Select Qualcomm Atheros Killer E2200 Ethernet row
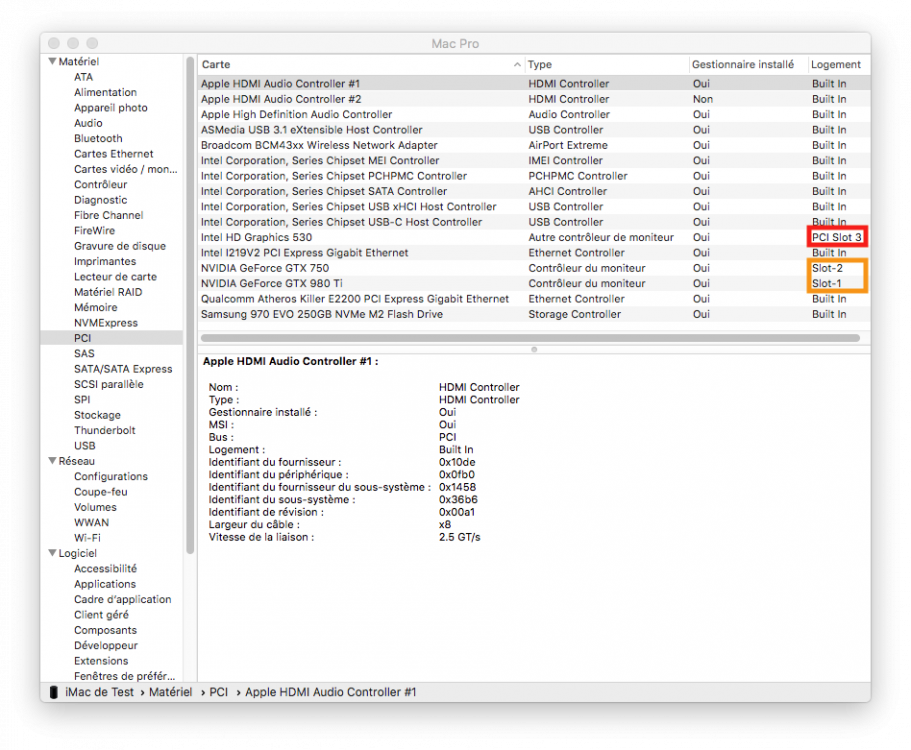The image size is (911, 750). tap(534, 299)
